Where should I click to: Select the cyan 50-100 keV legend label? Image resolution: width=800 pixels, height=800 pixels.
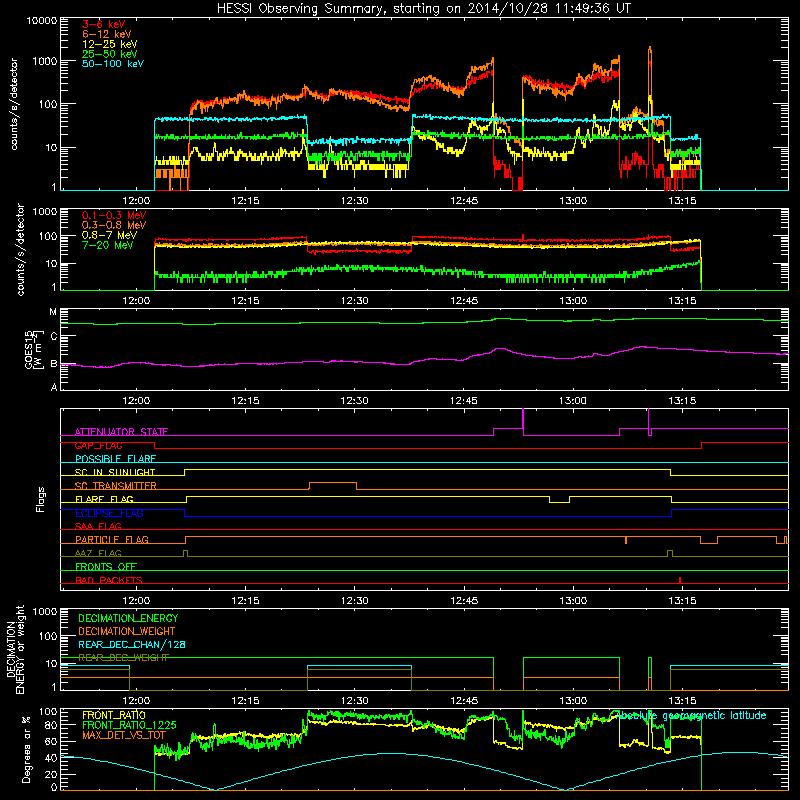click(x=113, y=64)
